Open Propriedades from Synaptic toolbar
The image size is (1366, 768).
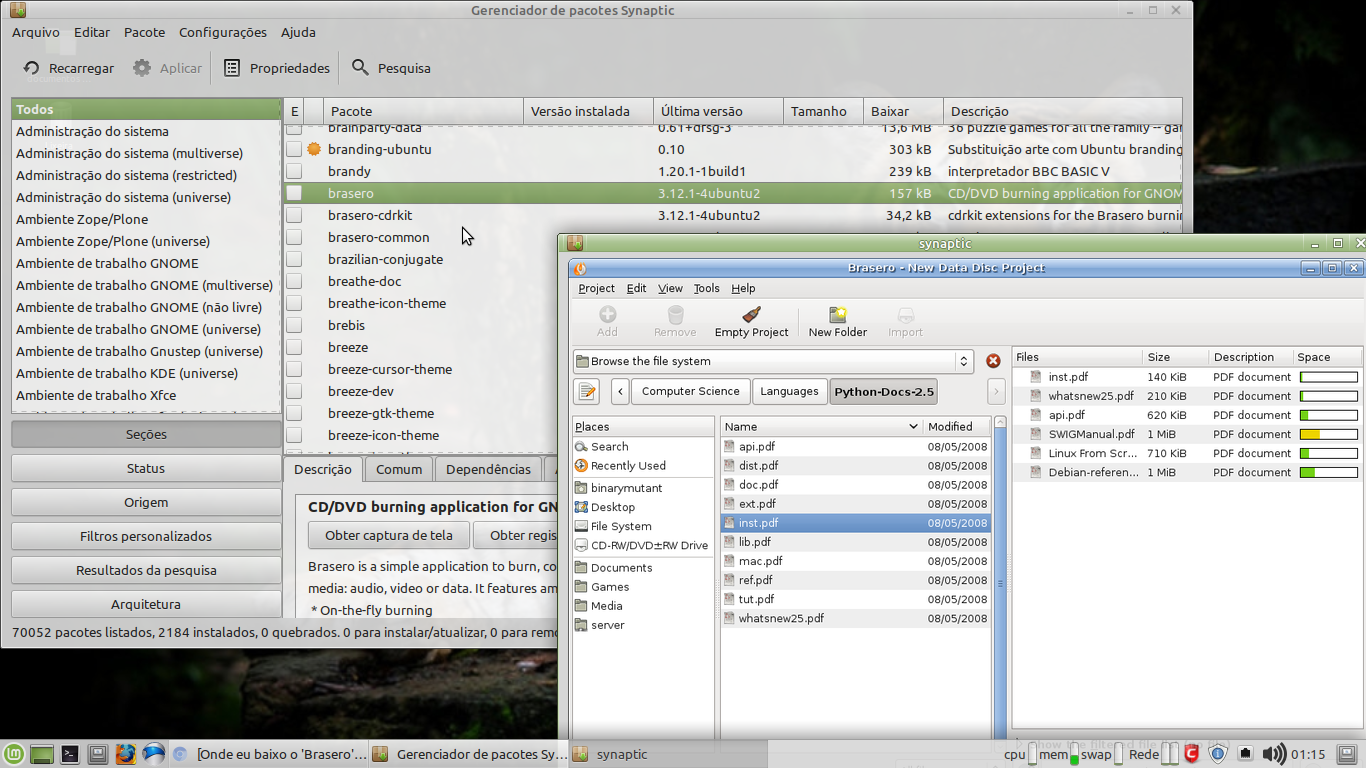tap(276, 68)
